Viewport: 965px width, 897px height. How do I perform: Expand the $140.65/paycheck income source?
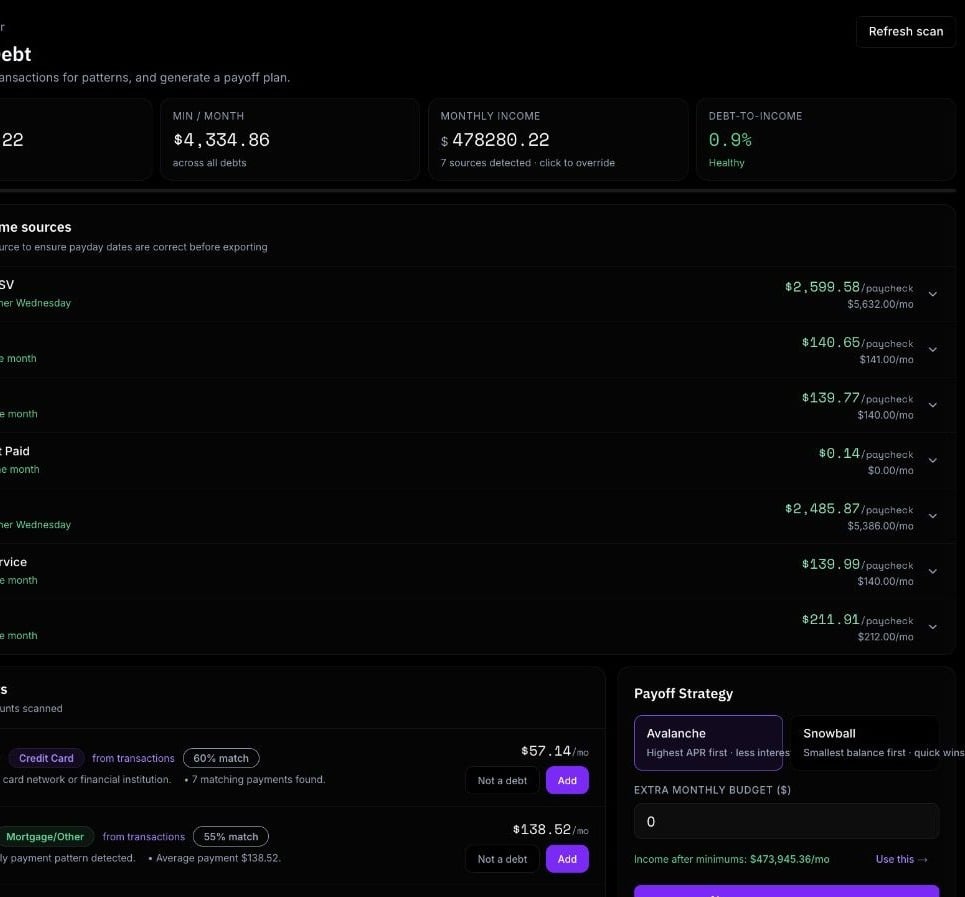[x=932, y=349]
